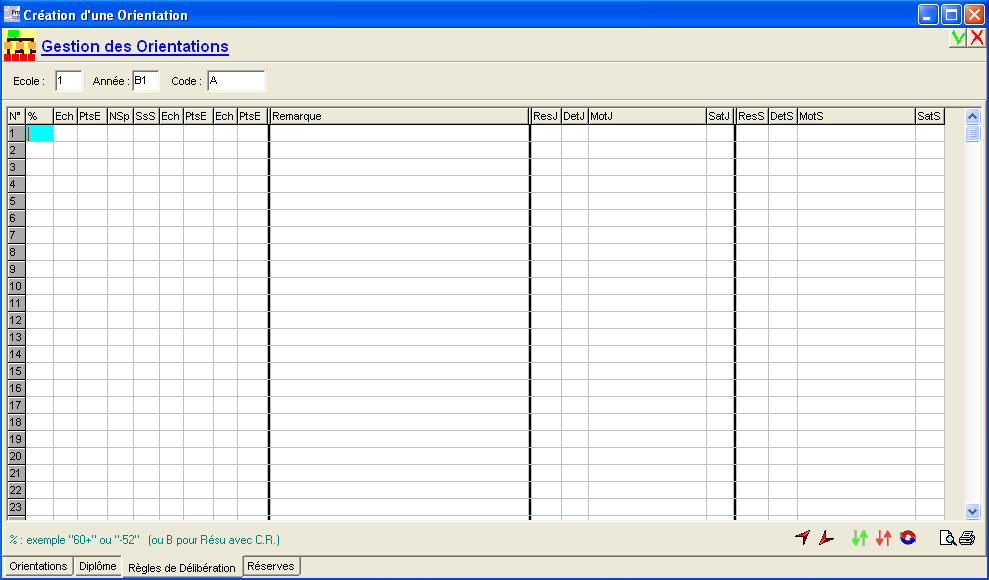
Task: Switch to the Orientations tab
Action: coord(38,566)
